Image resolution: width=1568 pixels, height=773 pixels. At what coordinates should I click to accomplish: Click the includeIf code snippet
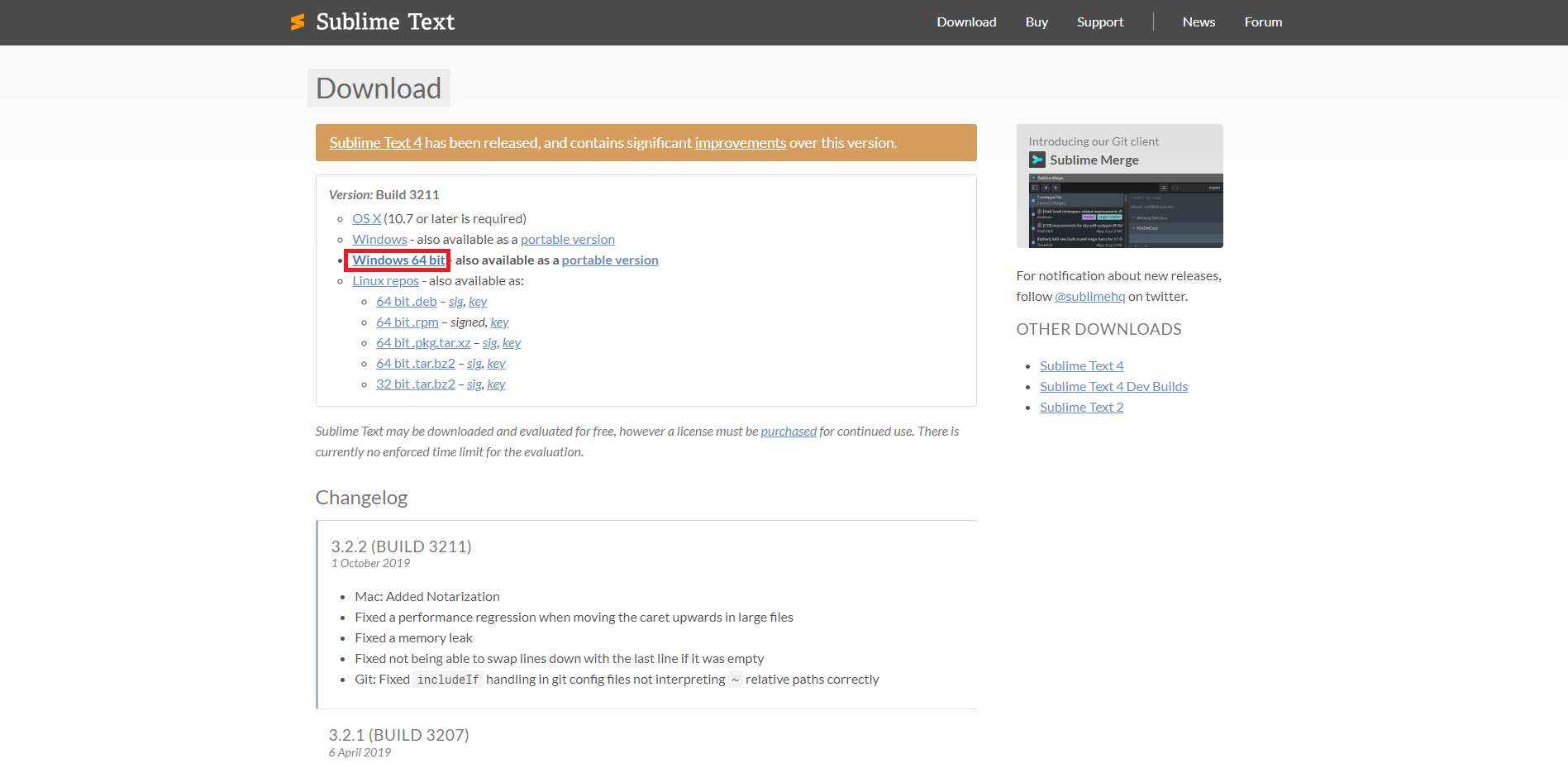[x=447, y=680]
